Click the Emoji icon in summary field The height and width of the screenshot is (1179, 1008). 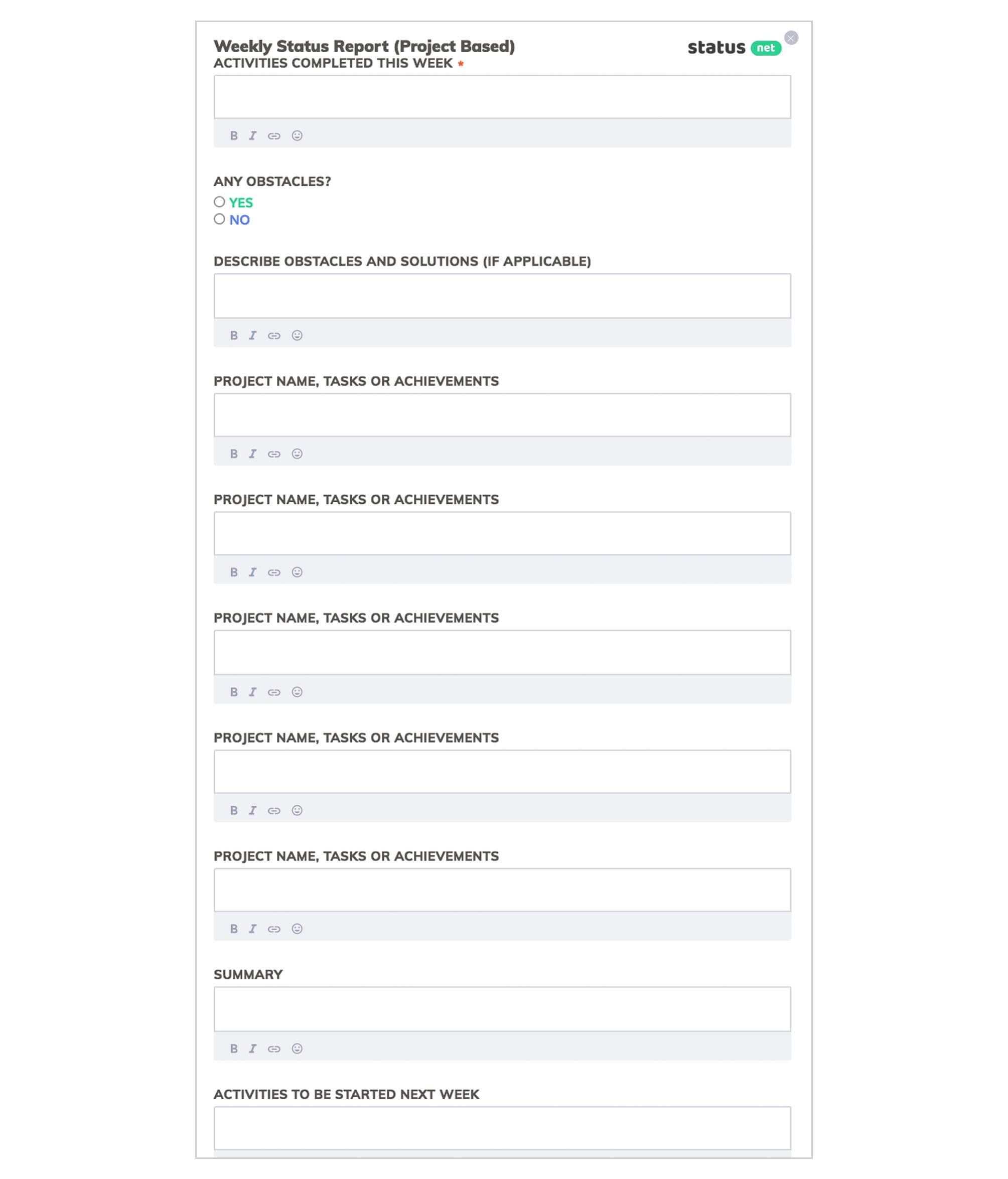point(297,1048)
